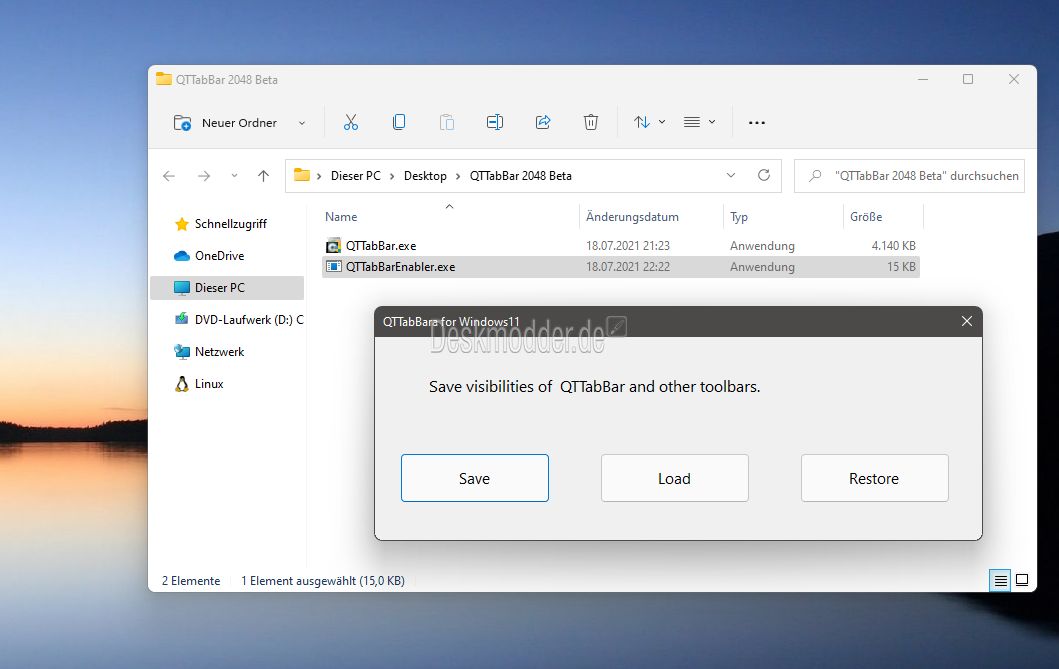Click the folder icon in the title bar
1059x669 pixels.
click(x=163, y=79)
